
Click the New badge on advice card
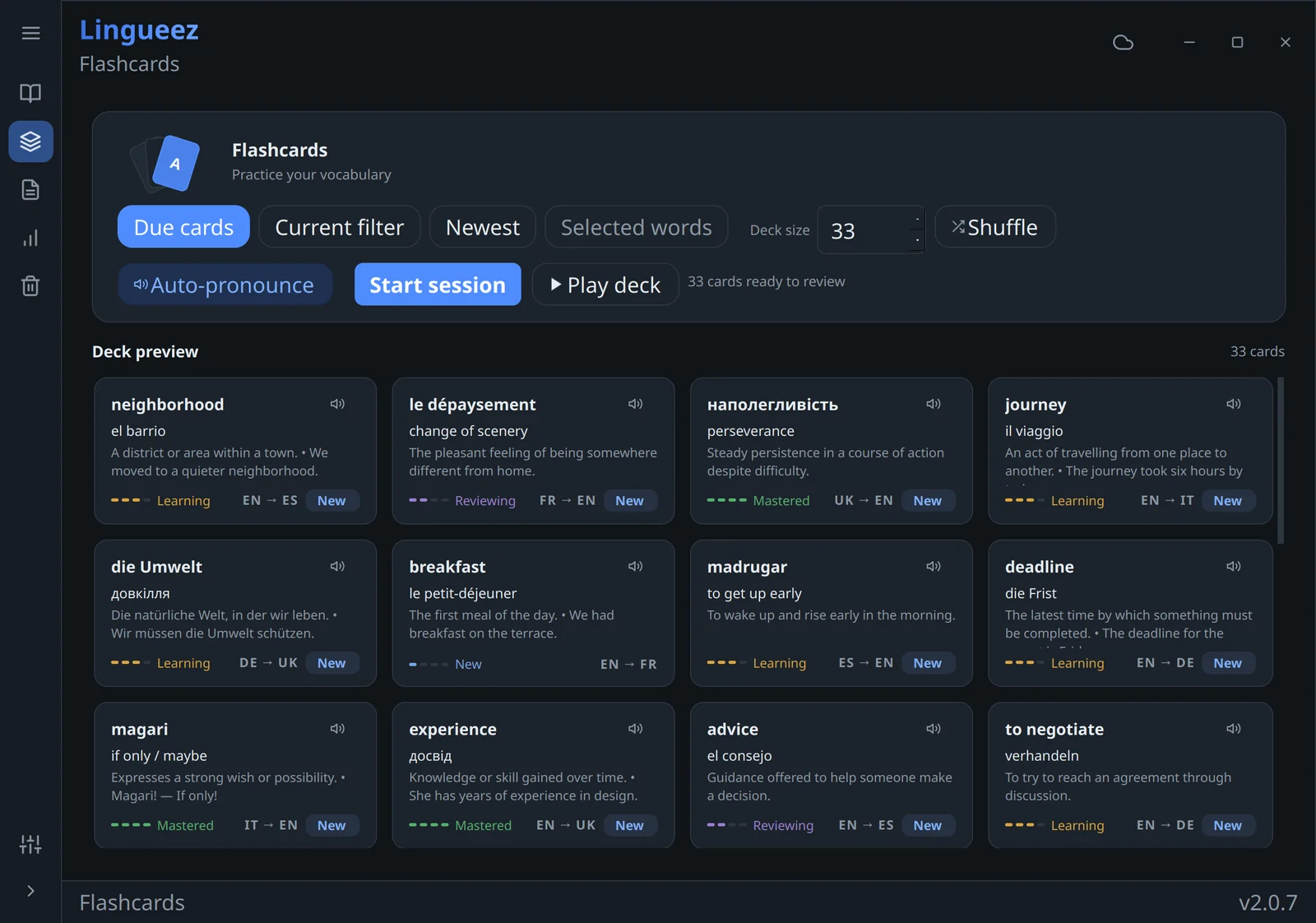pyautogui.click(x=927, y=825)
